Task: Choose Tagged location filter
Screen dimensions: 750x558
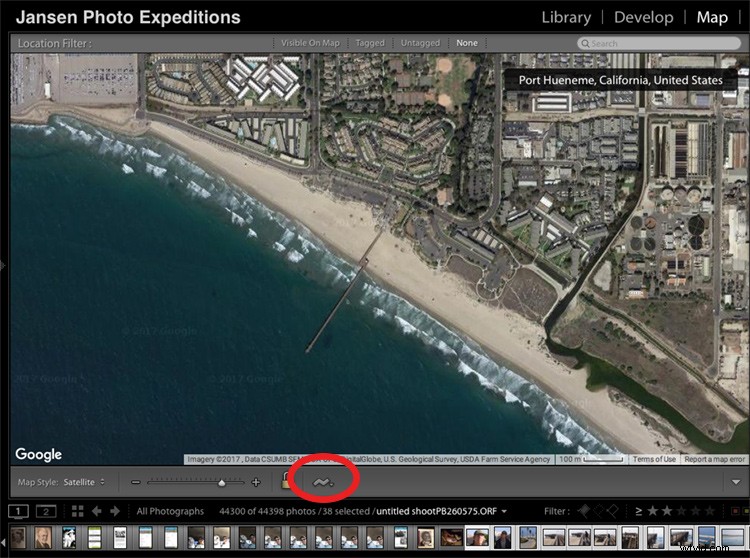Action: [x=370, y=43]
